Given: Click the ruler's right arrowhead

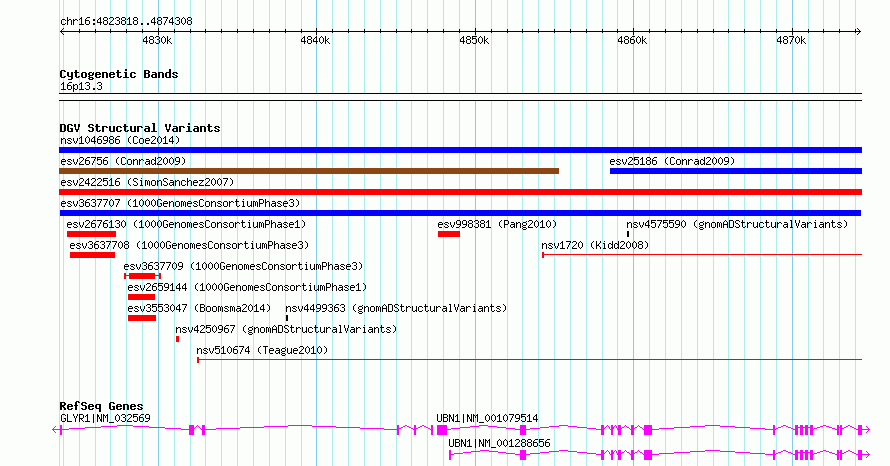Looking at the screenshot, I should (859, 32).
